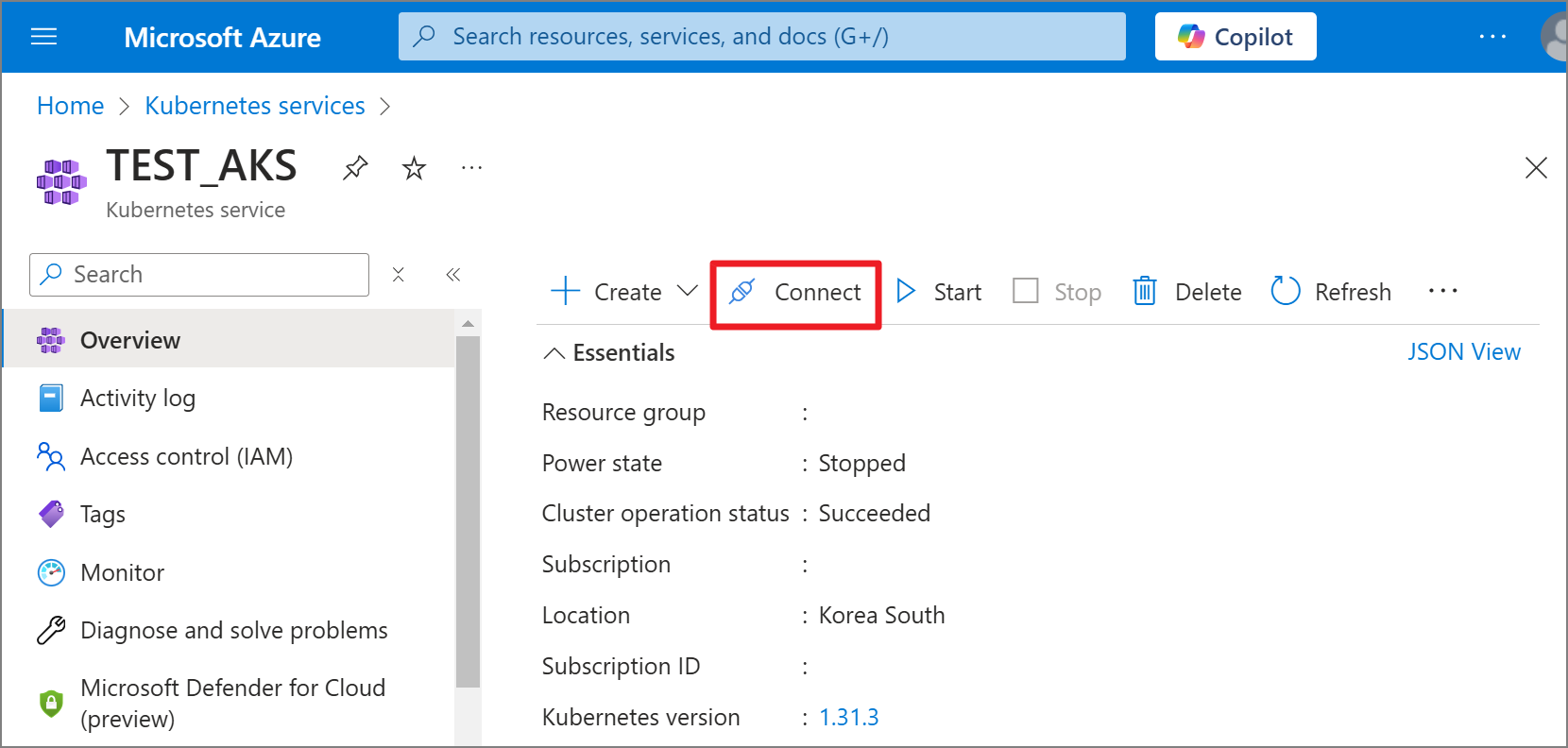Image resolution: width=1568 pixels, height=748 pixels.
Task: Click the Activity log book icon
Action: (x=51, y=398)
